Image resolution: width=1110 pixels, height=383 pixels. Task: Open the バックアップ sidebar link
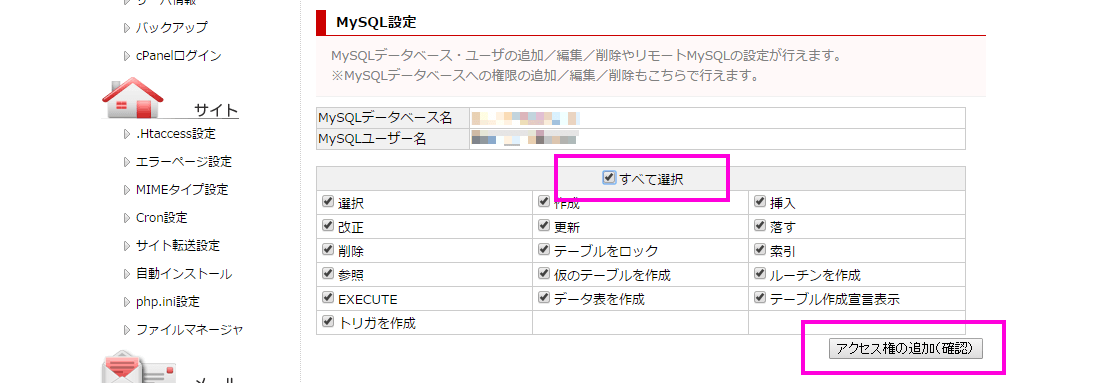(x=171, y=28)
